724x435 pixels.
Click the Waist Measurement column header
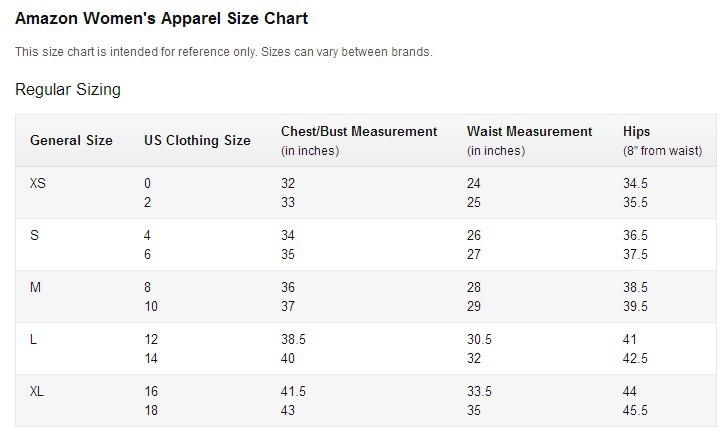(x=529, y=140)
